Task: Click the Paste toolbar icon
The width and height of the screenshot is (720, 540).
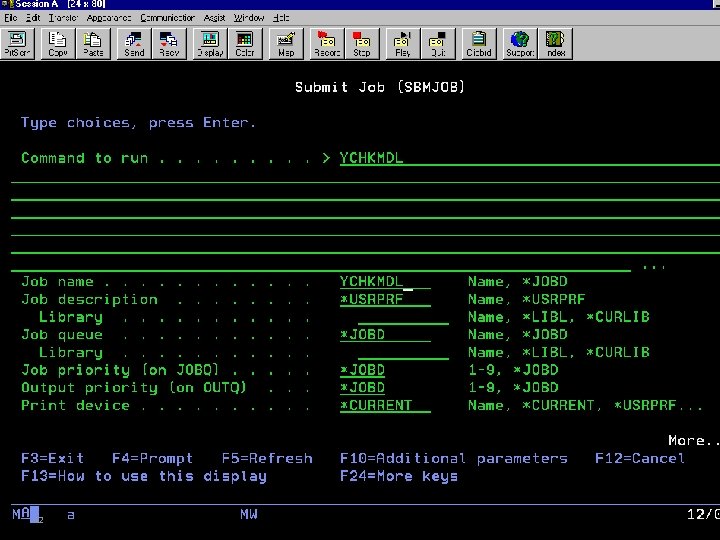Action: (93, 44)
